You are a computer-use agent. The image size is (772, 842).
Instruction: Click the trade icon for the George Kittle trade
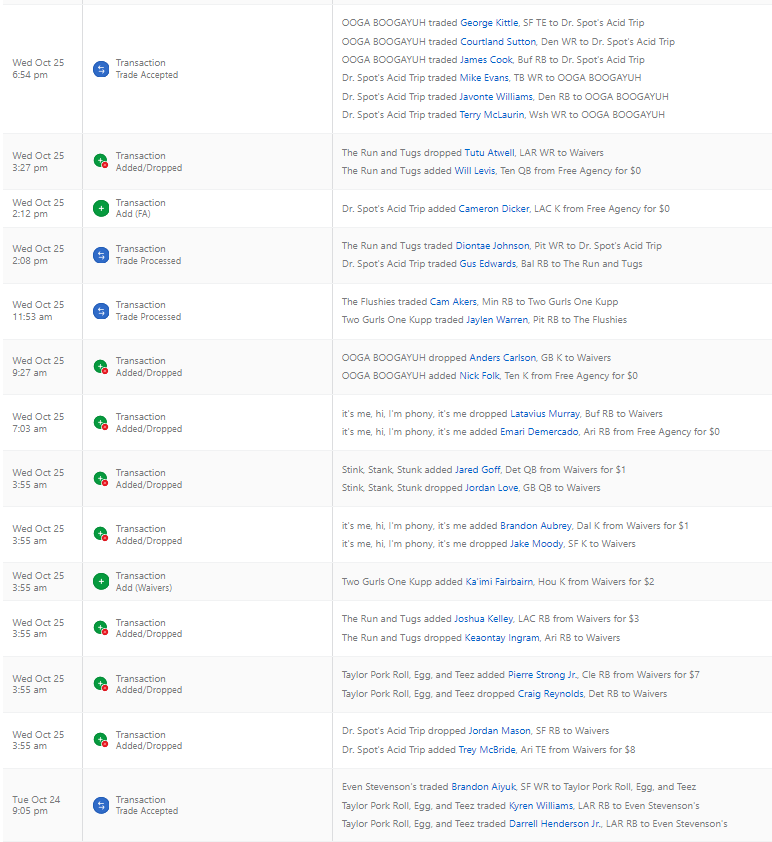click(100, 69)
